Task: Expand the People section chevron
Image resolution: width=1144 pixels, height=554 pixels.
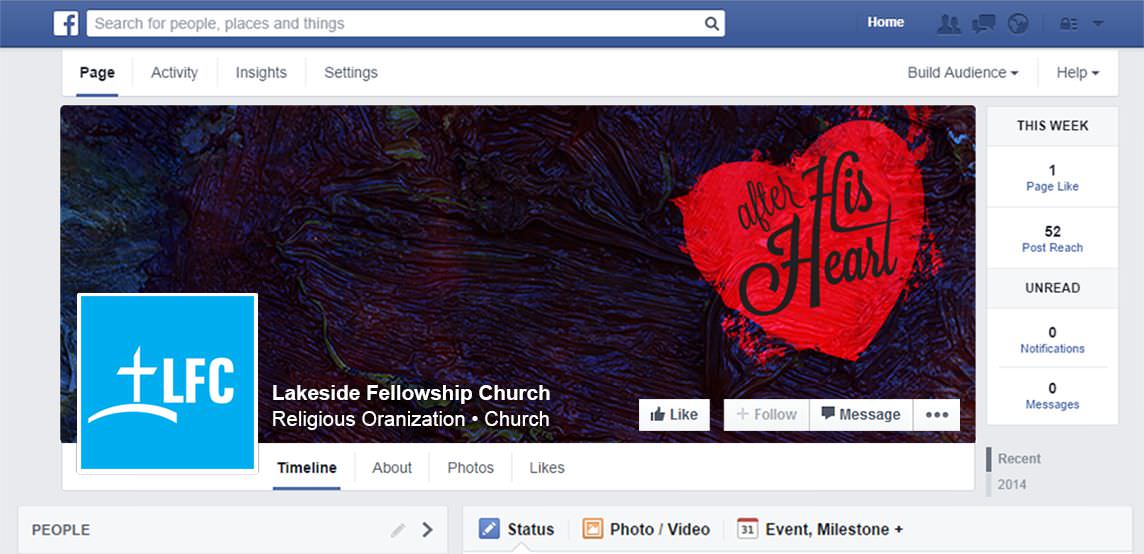Action: pos(428,530)
